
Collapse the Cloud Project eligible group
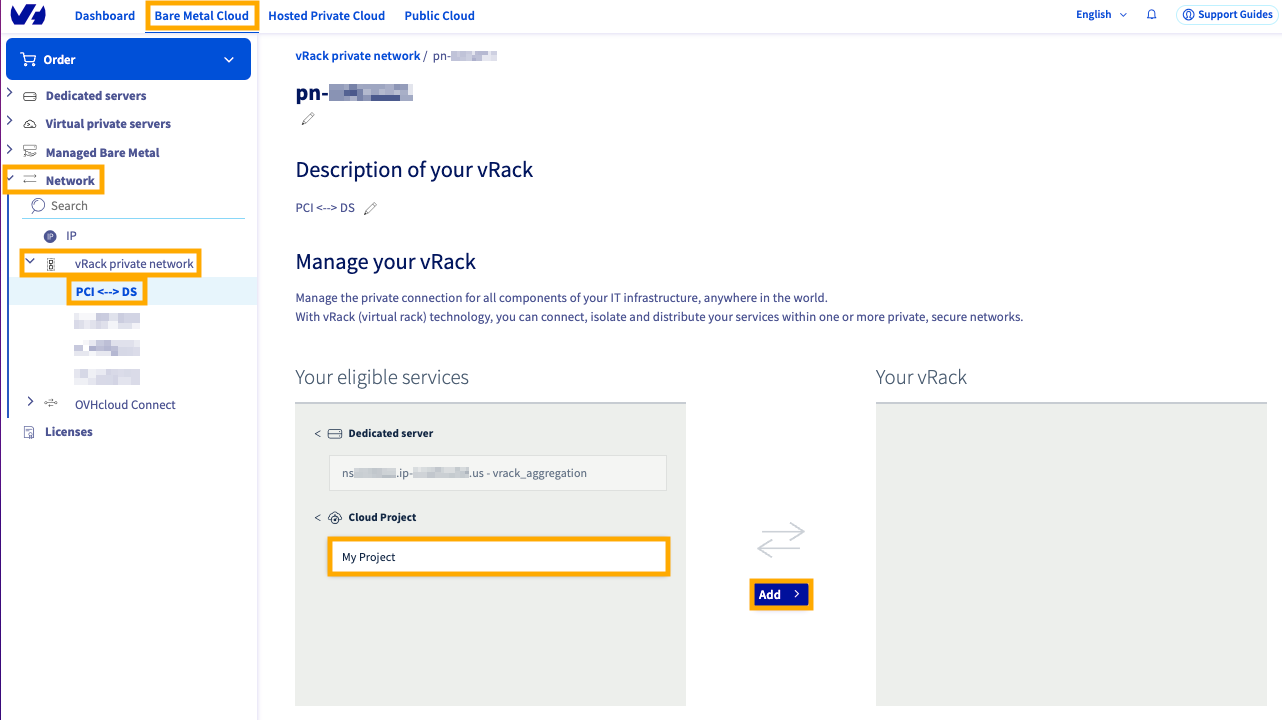(x=318, y=518)
